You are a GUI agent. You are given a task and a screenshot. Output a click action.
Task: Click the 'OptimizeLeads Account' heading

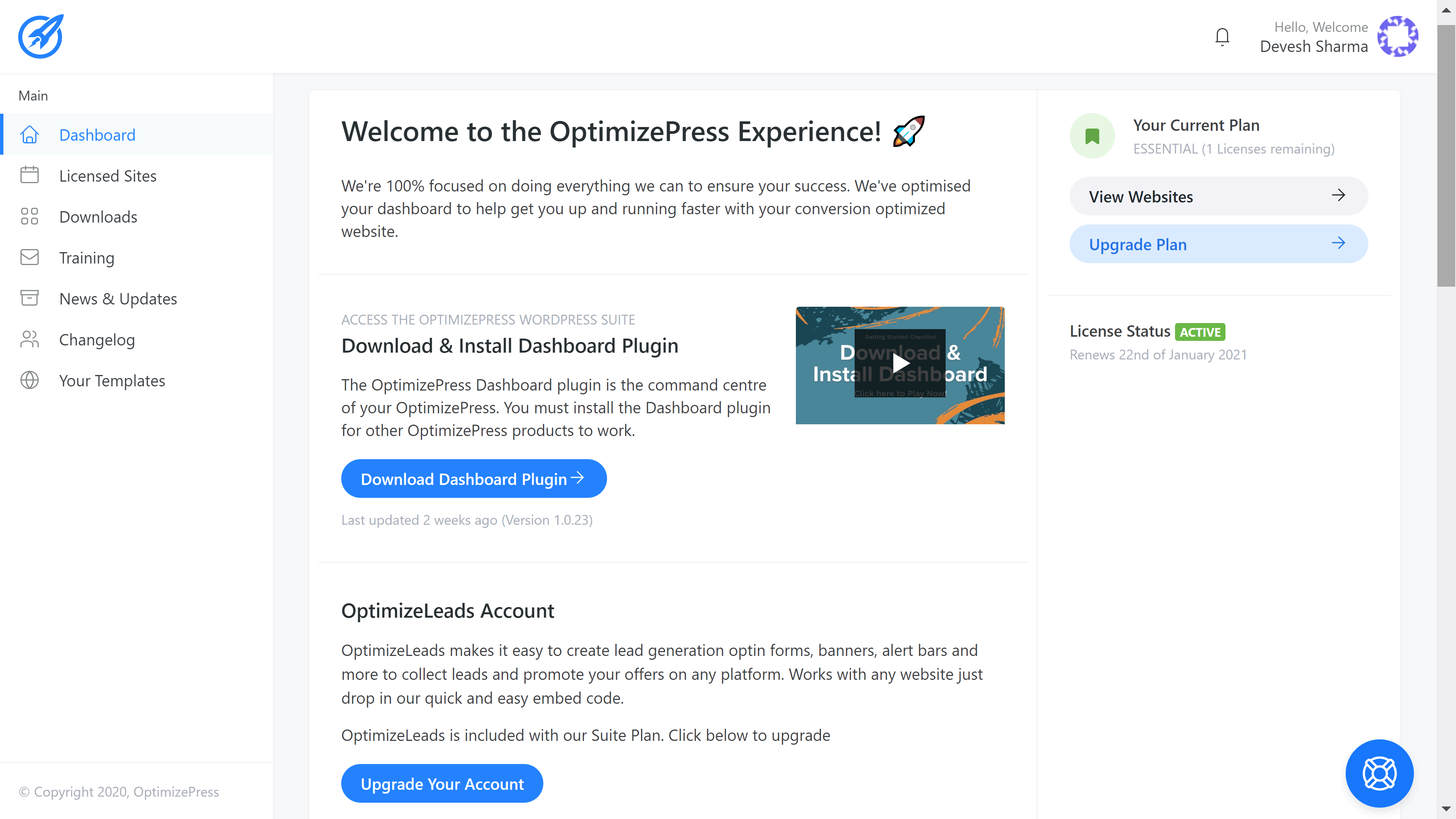tap(448, 611)
